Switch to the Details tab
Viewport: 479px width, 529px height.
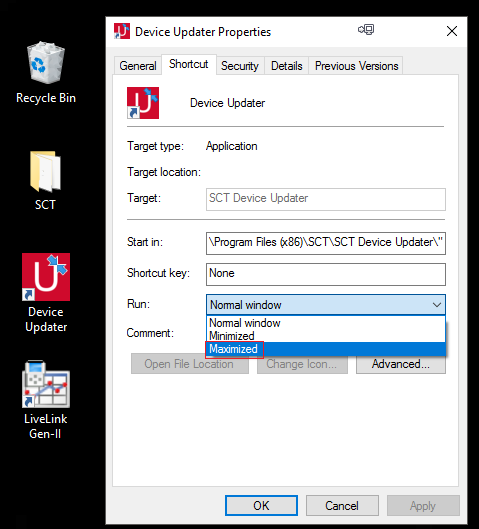coord(287,65)
